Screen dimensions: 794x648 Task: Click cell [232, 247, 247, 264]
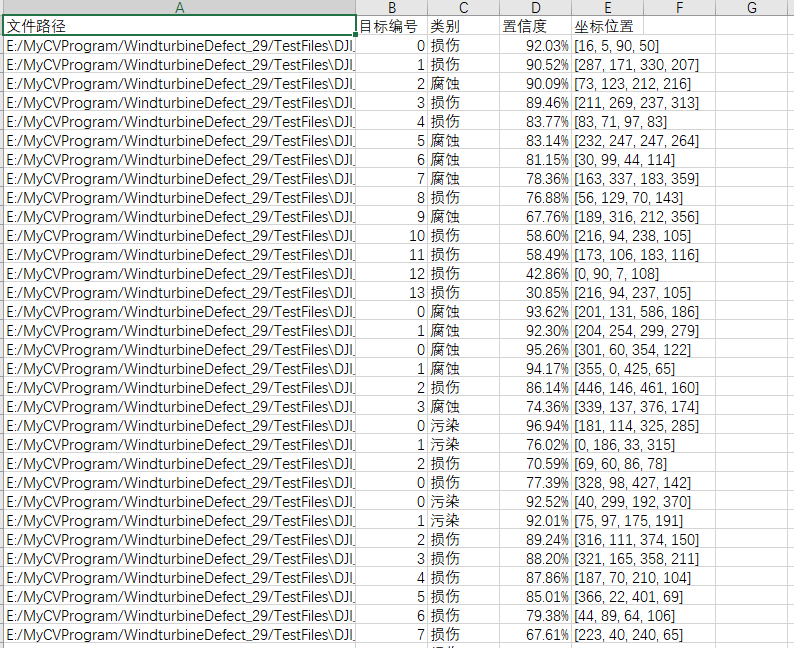608,141
